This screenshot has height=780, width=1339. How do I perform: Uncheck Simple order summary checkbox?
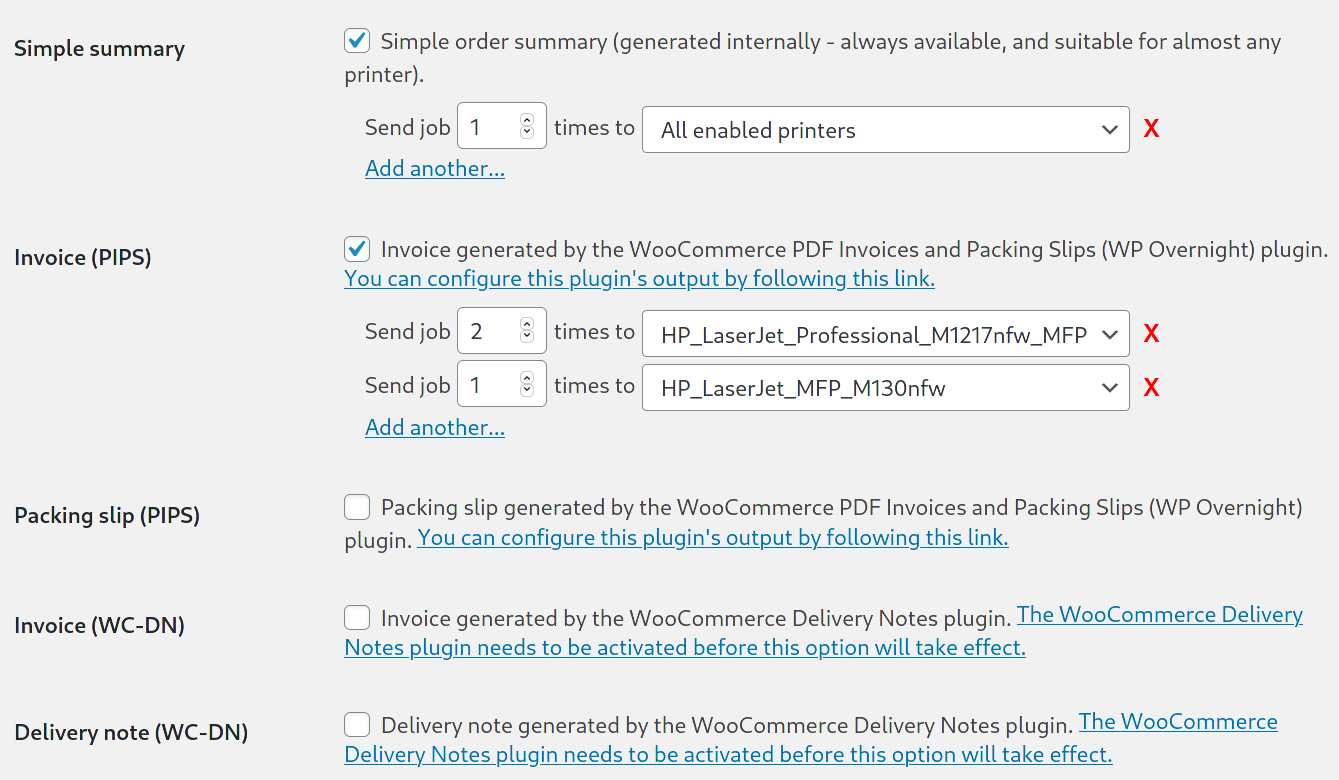(x=357, y=41)
